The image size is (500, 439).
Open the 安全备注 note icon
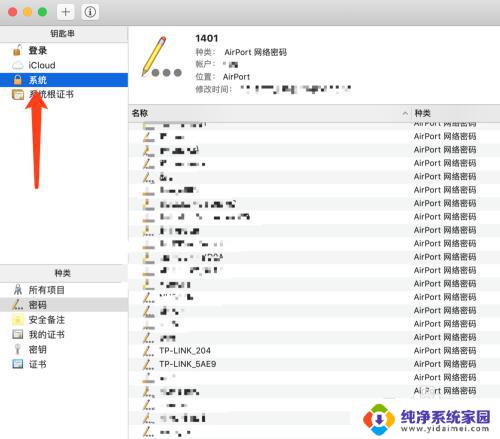tap(18, 320)
